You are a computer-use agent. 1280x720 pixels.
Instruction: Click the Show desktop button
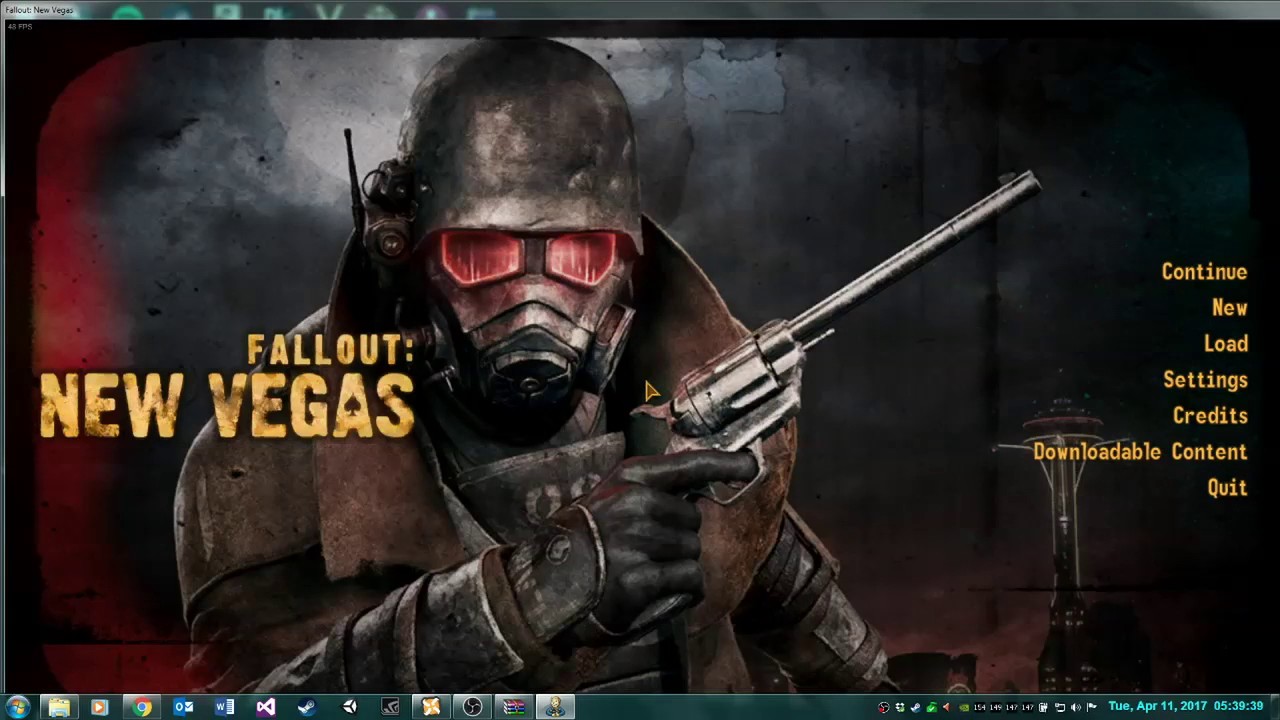click(x=1274, y=707)
